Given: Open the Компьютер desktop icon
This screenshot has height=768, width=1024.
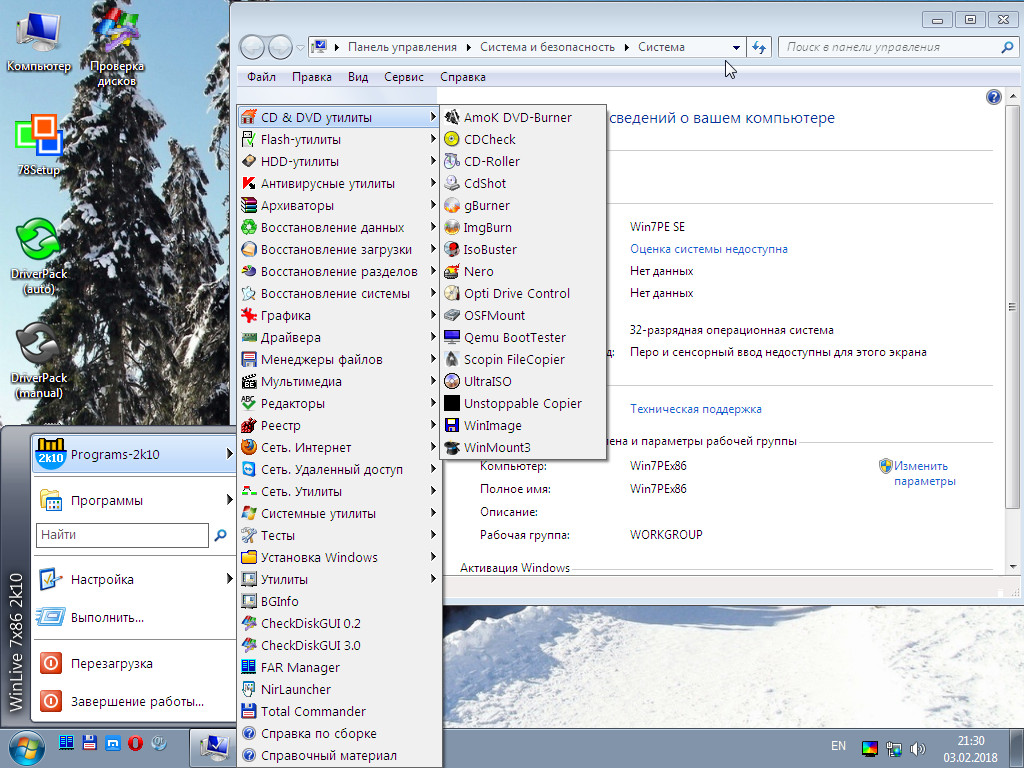Looking at the screenshot, I should point(38,40).
